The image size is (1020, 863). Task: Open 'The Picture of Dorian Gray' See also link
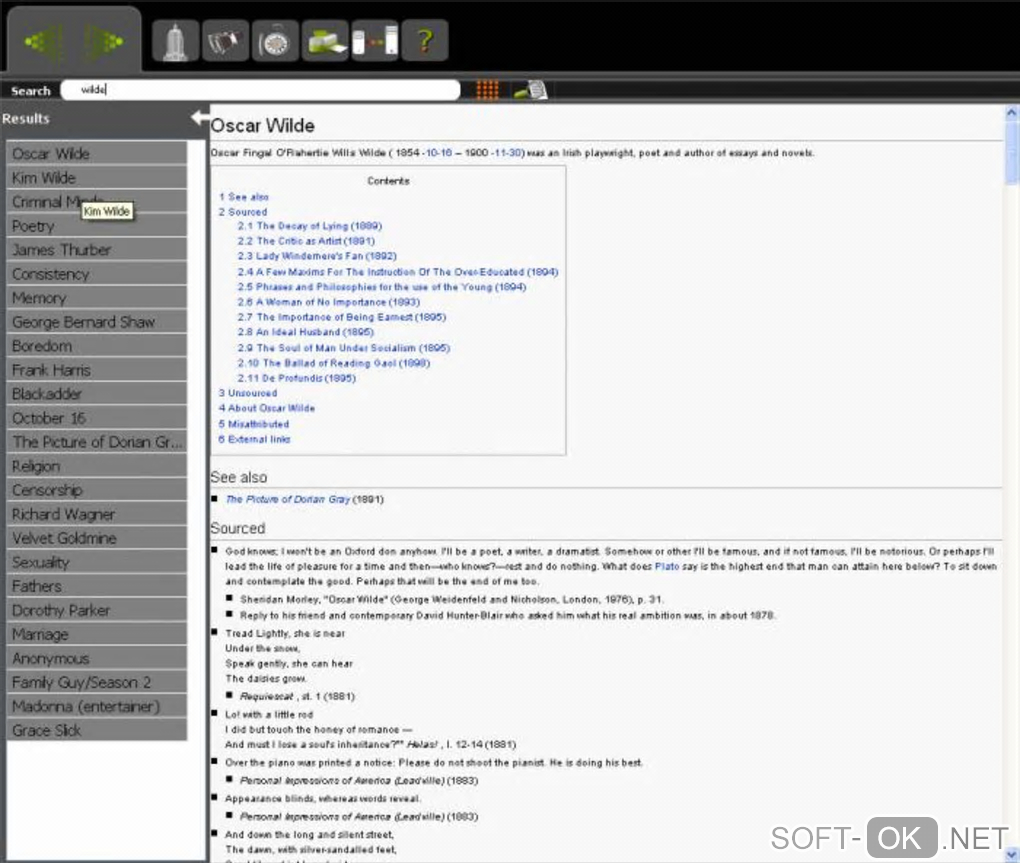click(x=288, y=499)
